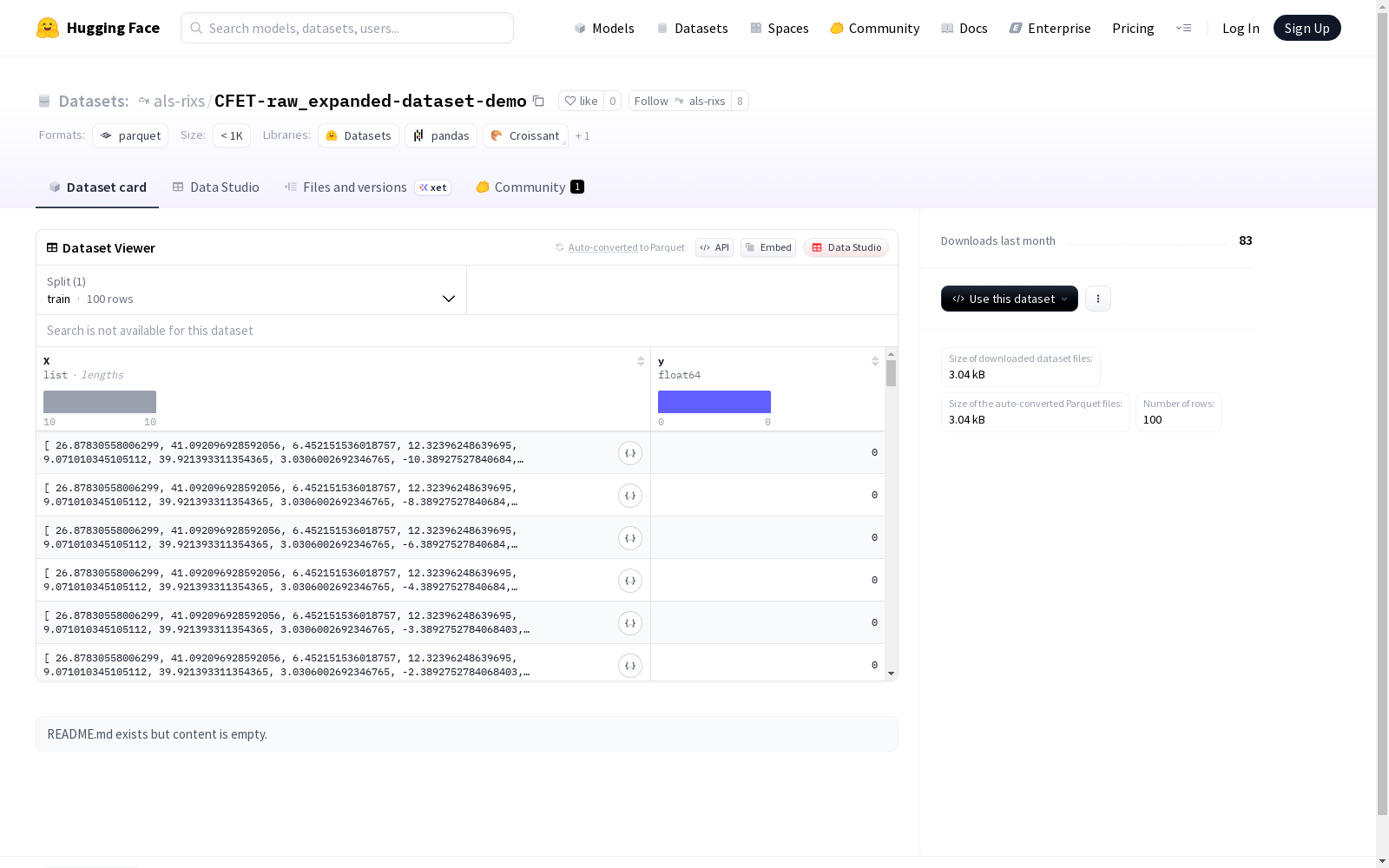Sort by the y column arrows
Image resolution: width=1389 pixels, height=868 pixels.
875,361
